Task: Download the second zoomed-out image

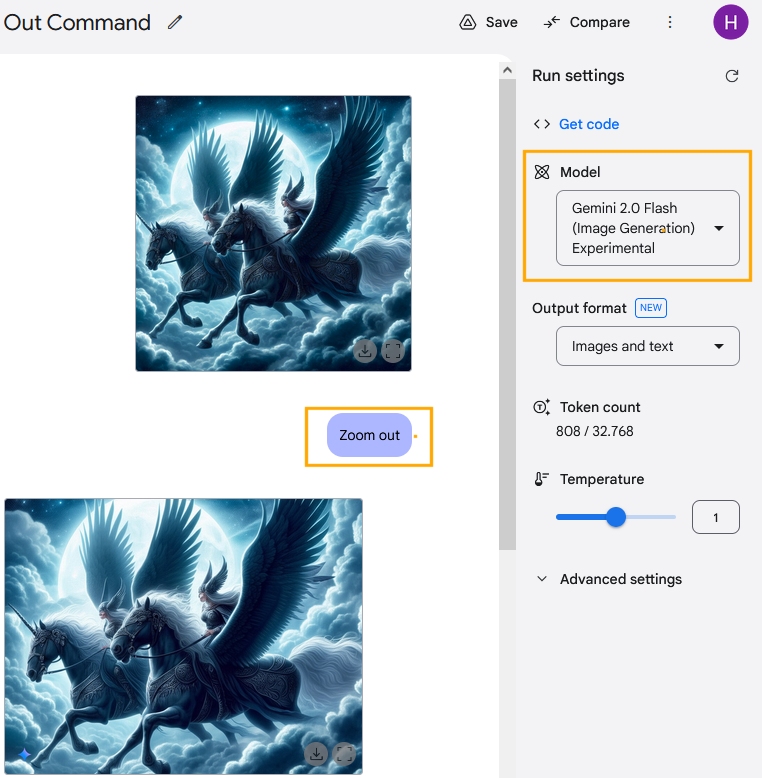Action: [316, 754]
